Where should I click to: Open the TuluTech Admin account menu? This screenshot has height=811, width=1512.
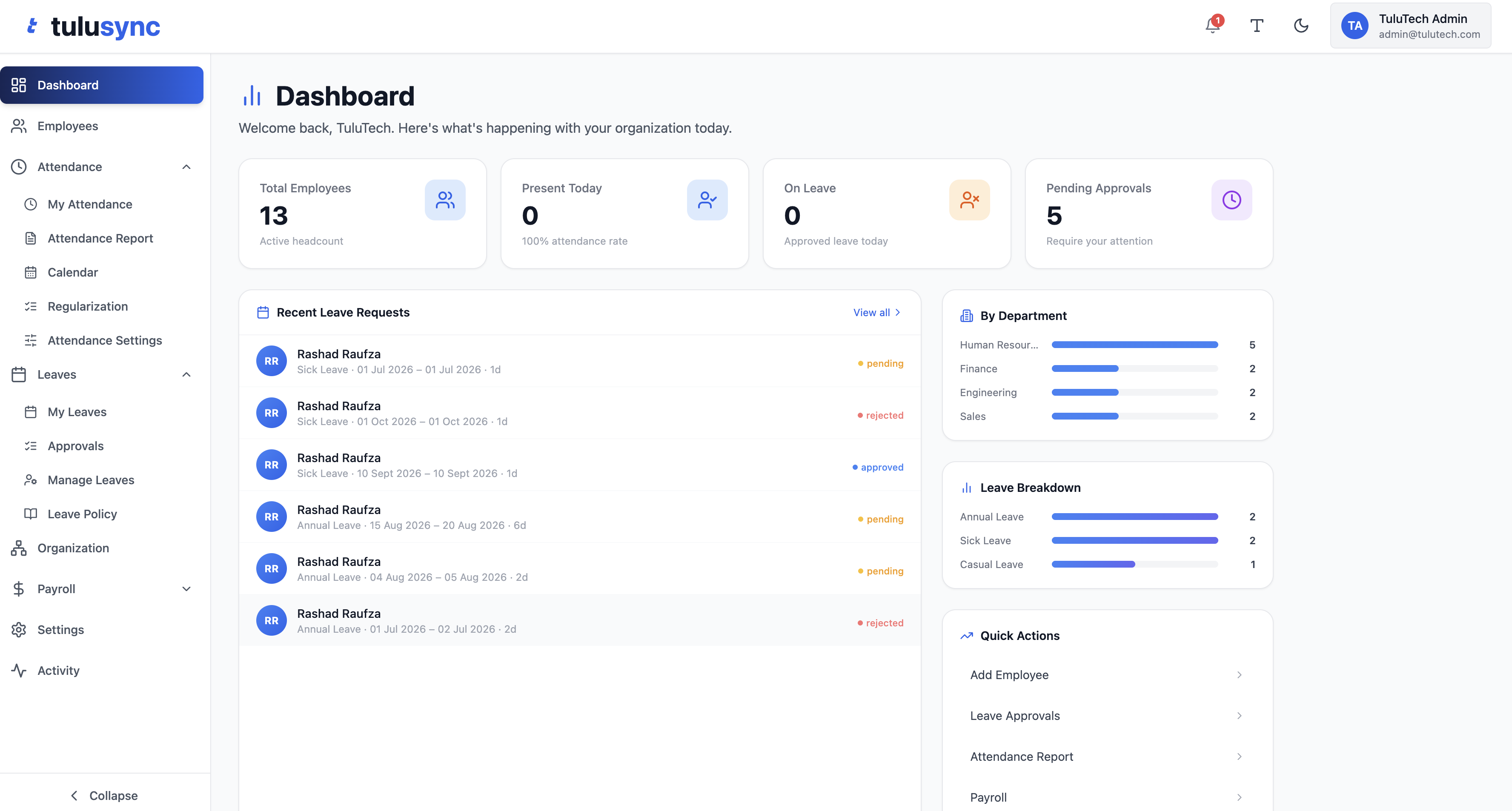click(1410, 25)
